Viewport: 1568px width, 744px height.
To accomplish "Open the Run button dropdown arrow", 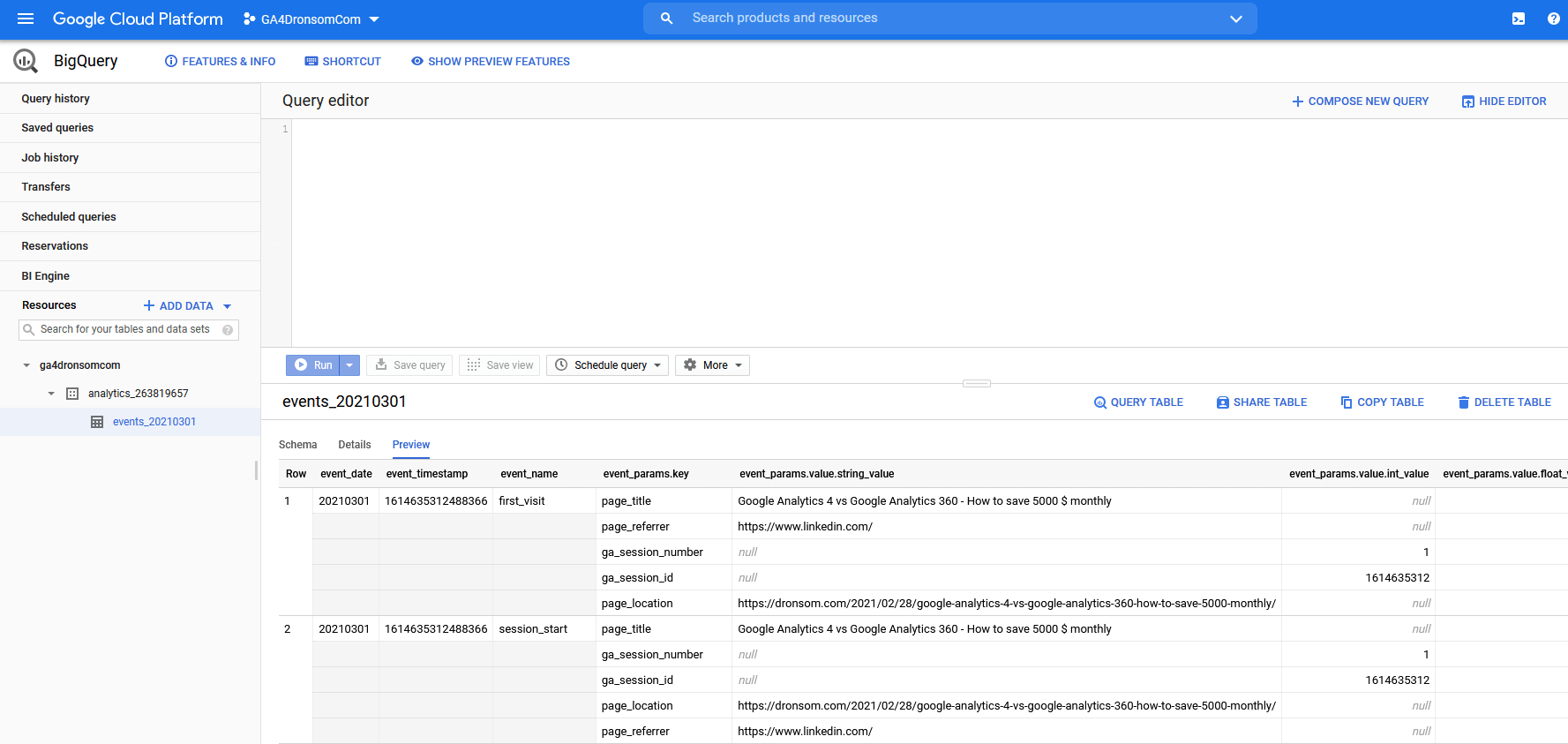I will coord(349,365).
